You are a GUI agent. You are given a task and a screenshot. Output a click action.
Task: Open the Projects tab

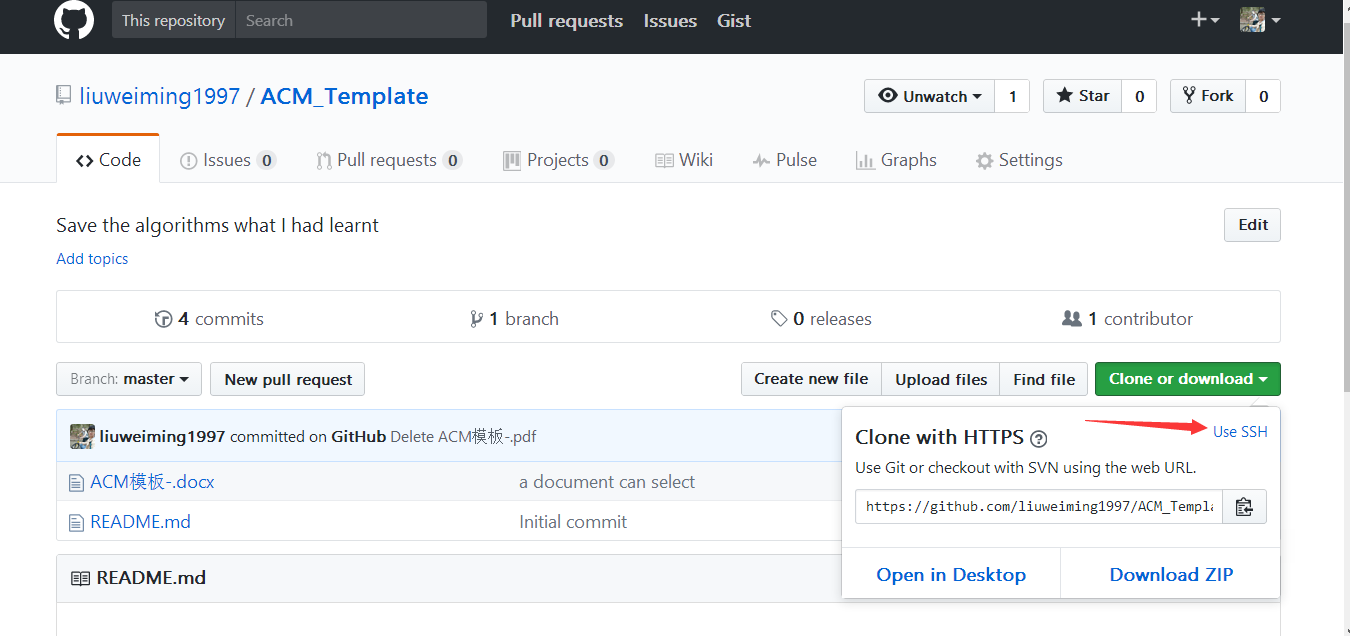point(558,160)
